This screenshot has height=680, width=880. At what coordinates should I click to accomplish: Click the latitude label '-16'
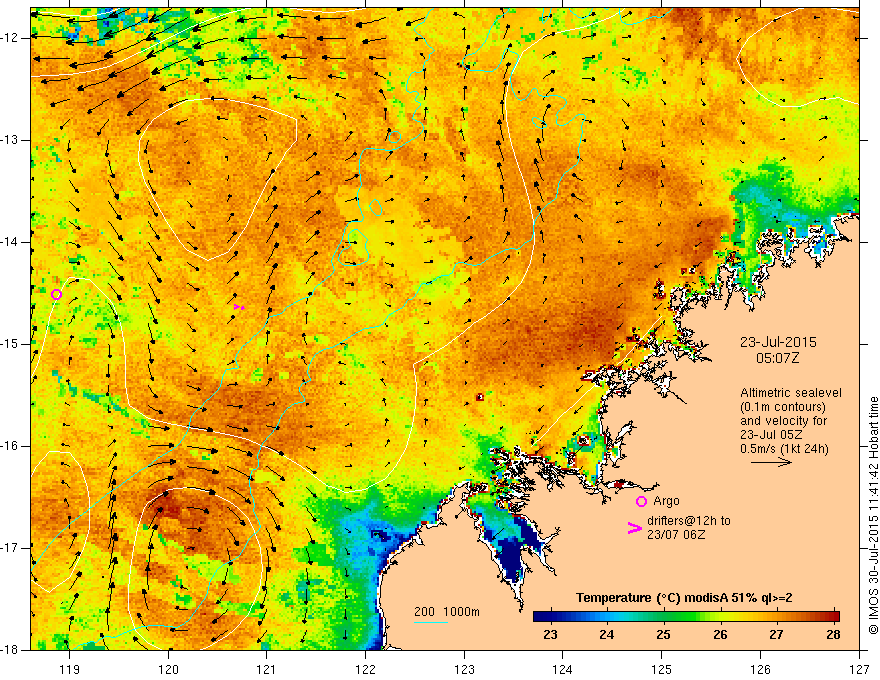[x=11, y=445]
